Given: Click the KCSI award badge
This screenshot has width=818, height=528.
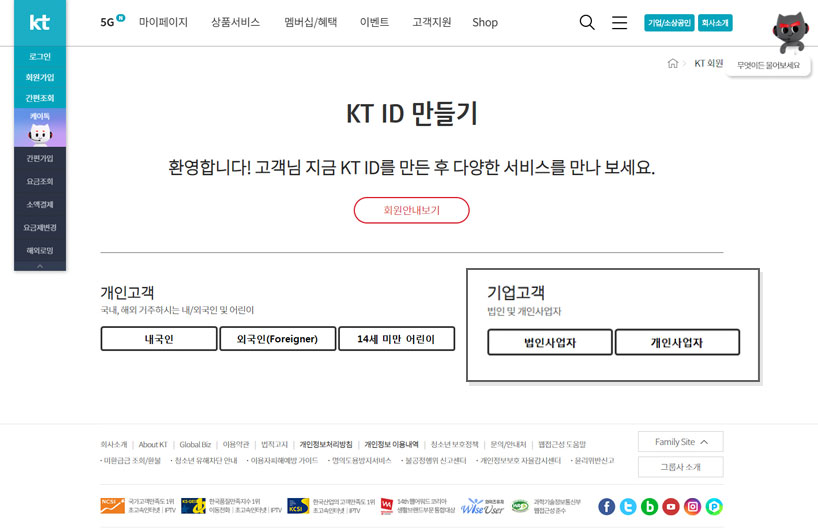Looking at the screenshot, I should point(298,506).
